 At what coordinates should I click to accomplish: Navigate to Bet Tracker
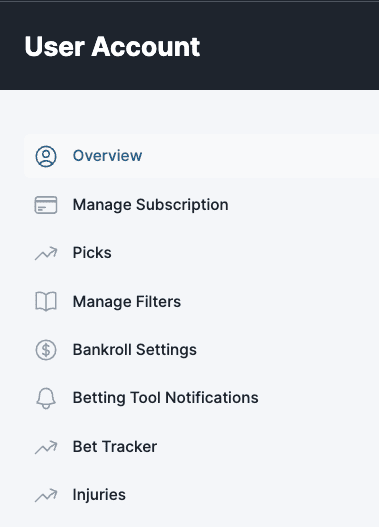click(115, 447)
